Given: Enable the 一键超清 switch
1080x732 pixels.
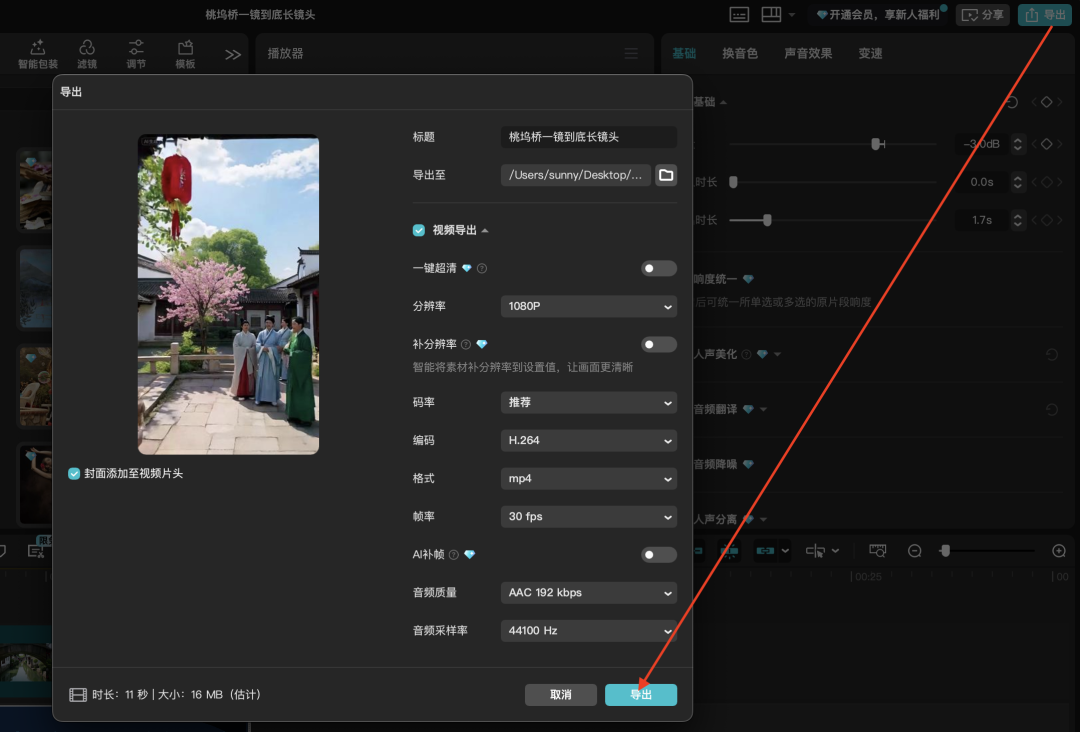Looking at the screenshot, I should click(658, 268).
